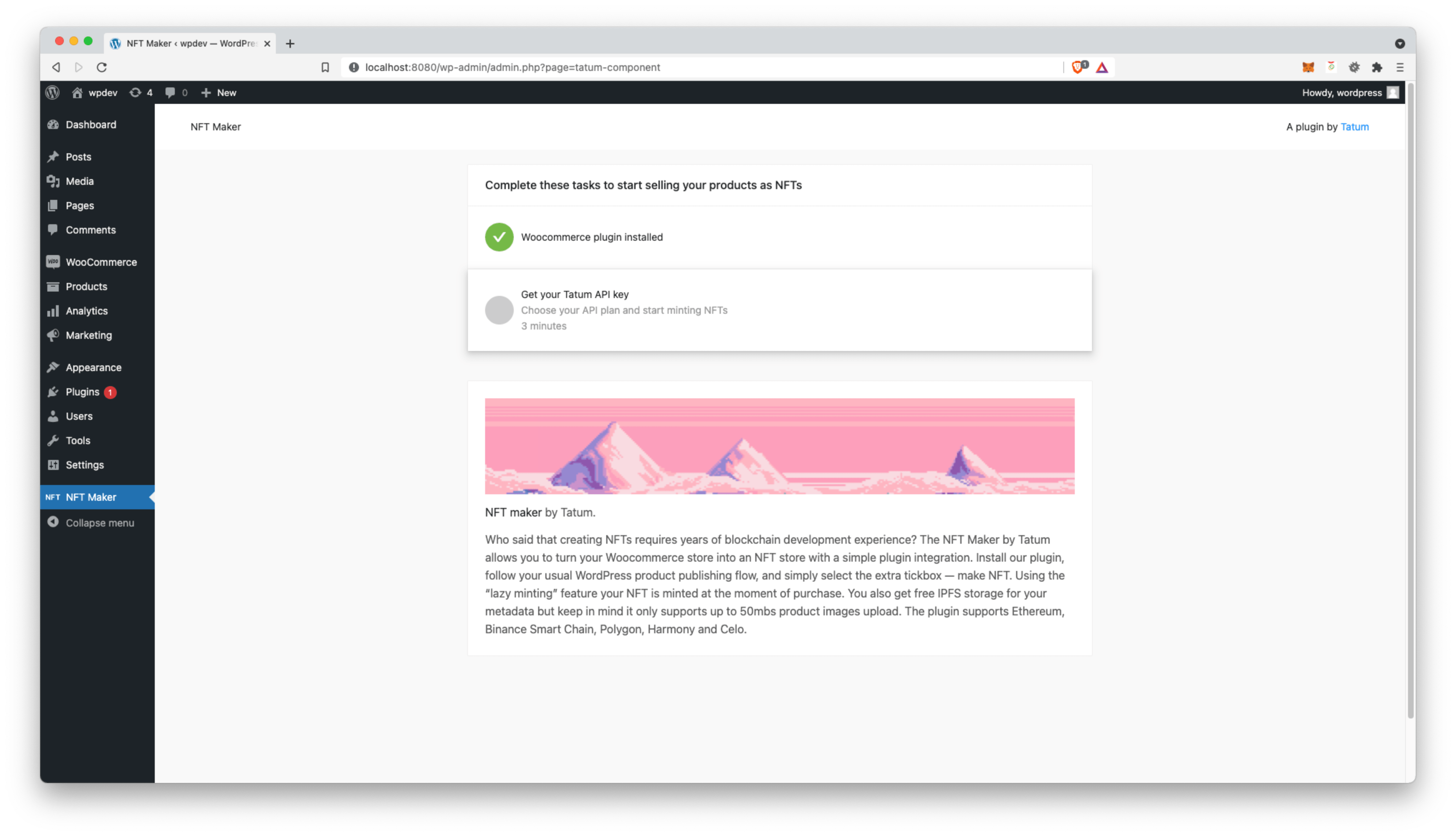Open the admin bar user dropdown

[1349, 92]
